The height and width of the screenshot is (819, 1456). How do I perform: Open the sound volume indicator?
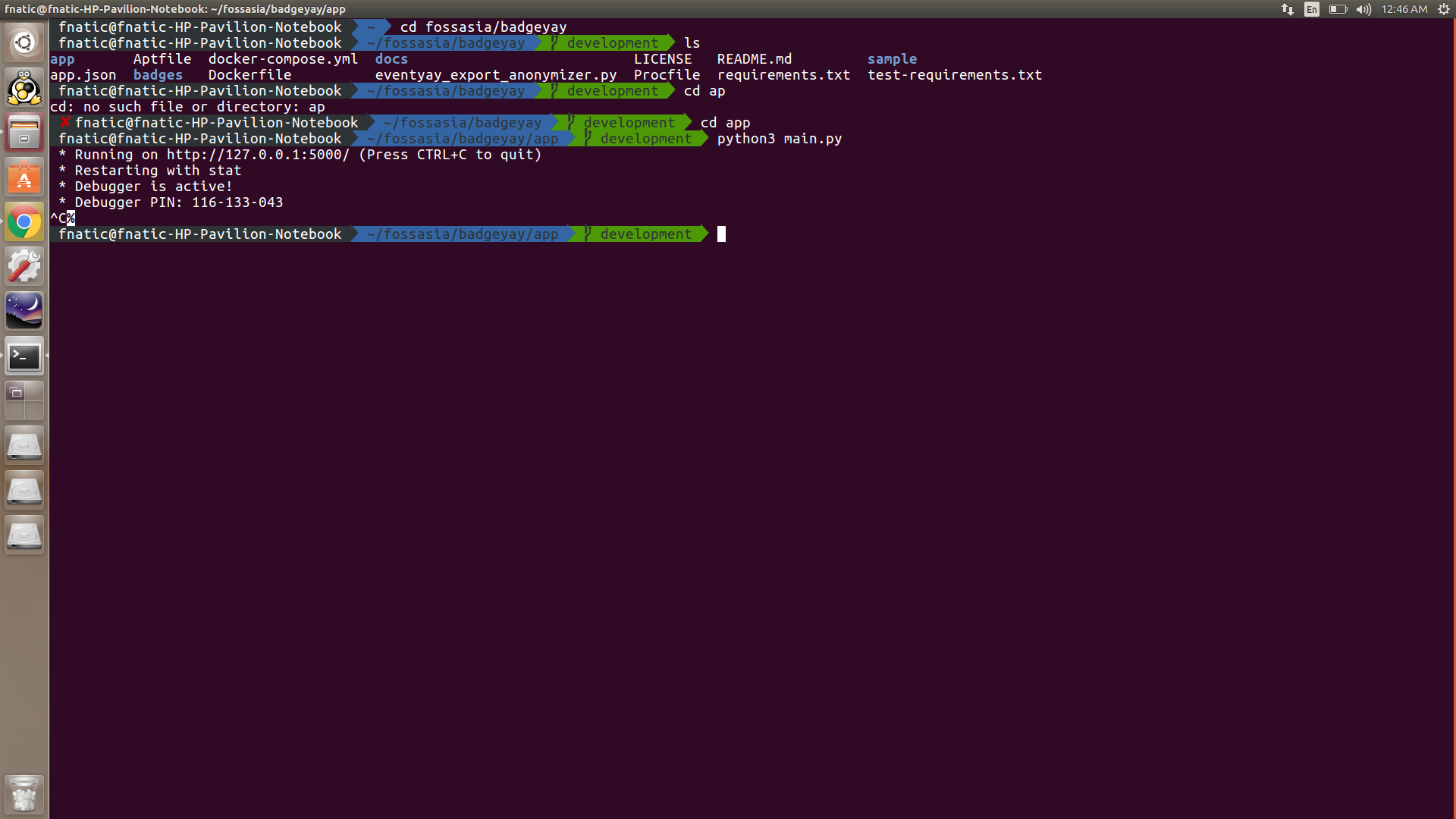tap(1364, 9)
